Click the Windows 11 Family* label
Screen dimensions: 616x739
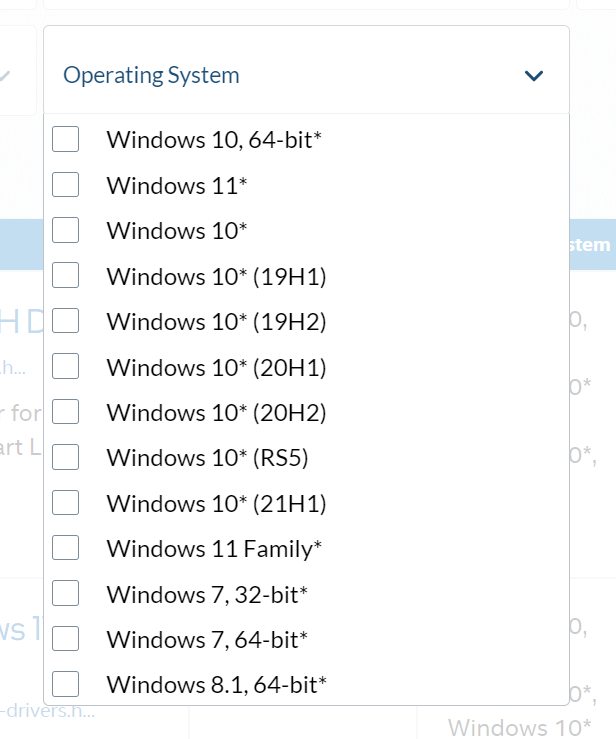point(214,549)
